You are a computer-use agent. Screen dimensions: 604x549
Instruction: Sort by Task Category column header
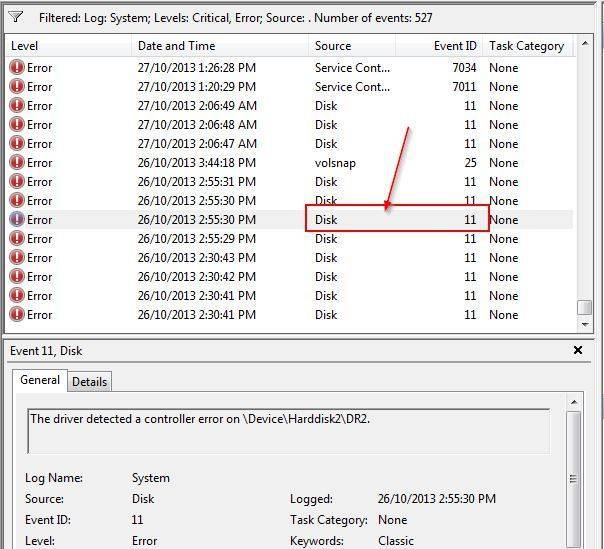click(x=528, y=46)
